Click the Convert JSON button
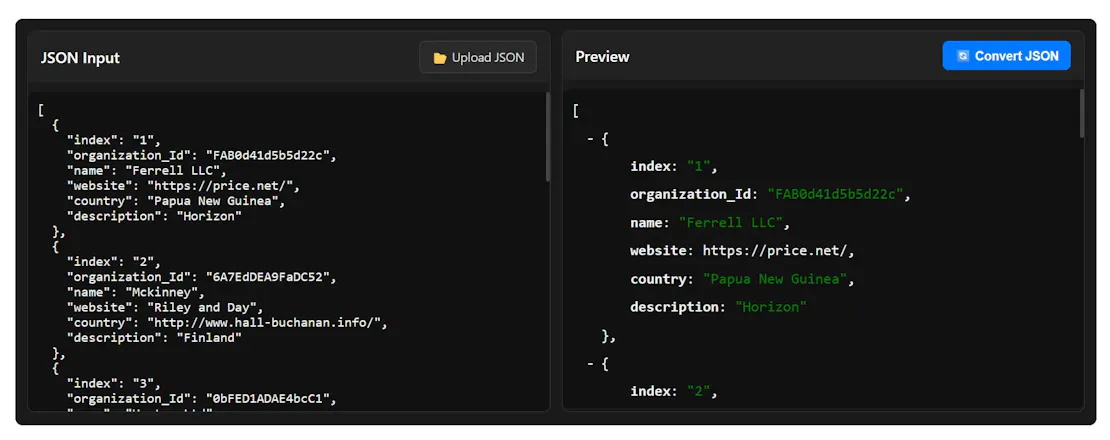The width and height of the screenshot is (1110, 440). [x=1006, y=56]
